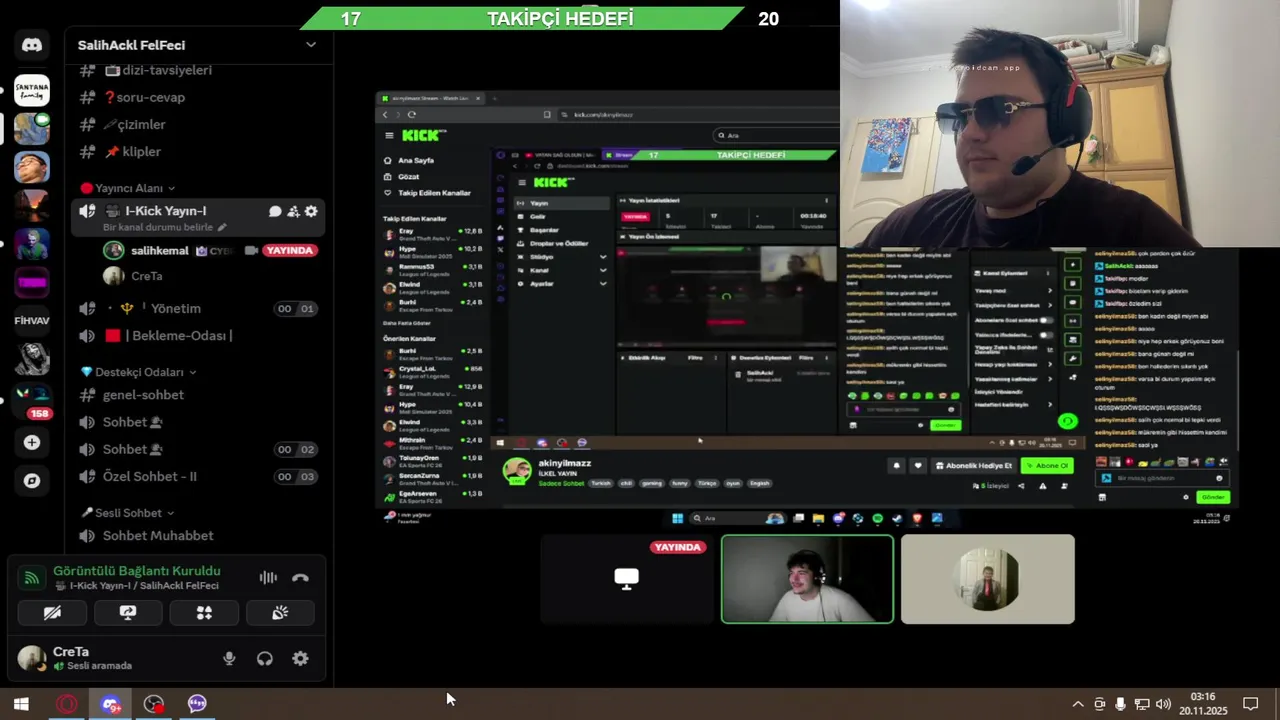Viewport: 1280px width, 720px height.
Task: Start screen sharing from voice panel
Action: pos(128,612)
